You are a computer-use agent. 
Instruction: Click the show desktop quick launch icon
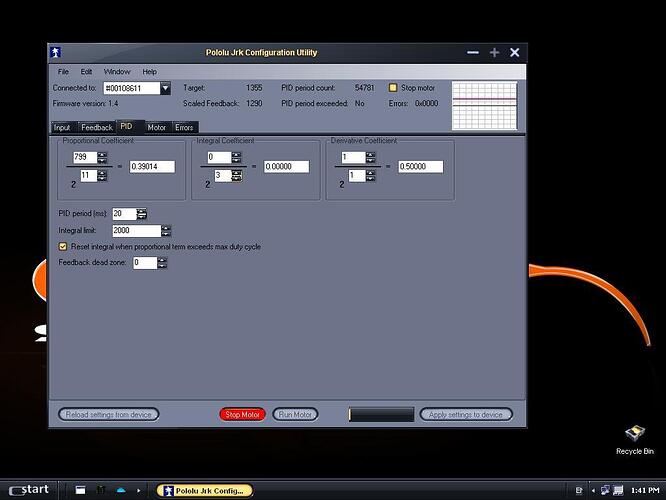click(80, 490)
